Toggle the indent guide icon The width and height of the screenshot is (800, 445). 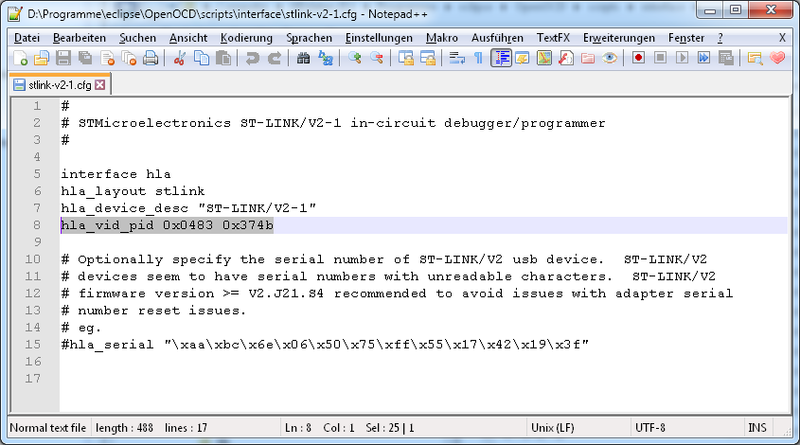(501, 58)
